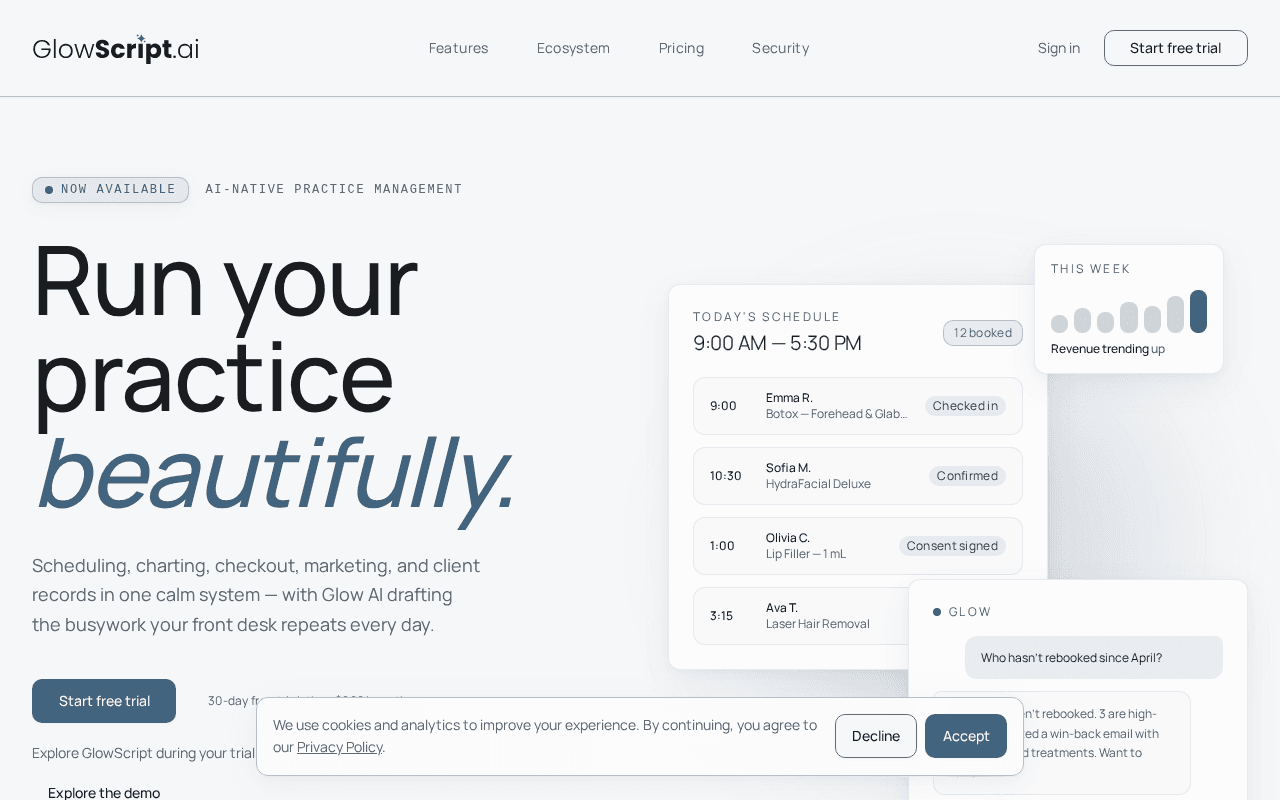This screenshot has height=800, width=1280.
Task: Click the Confirmed status pill
Action: [967, 476]
